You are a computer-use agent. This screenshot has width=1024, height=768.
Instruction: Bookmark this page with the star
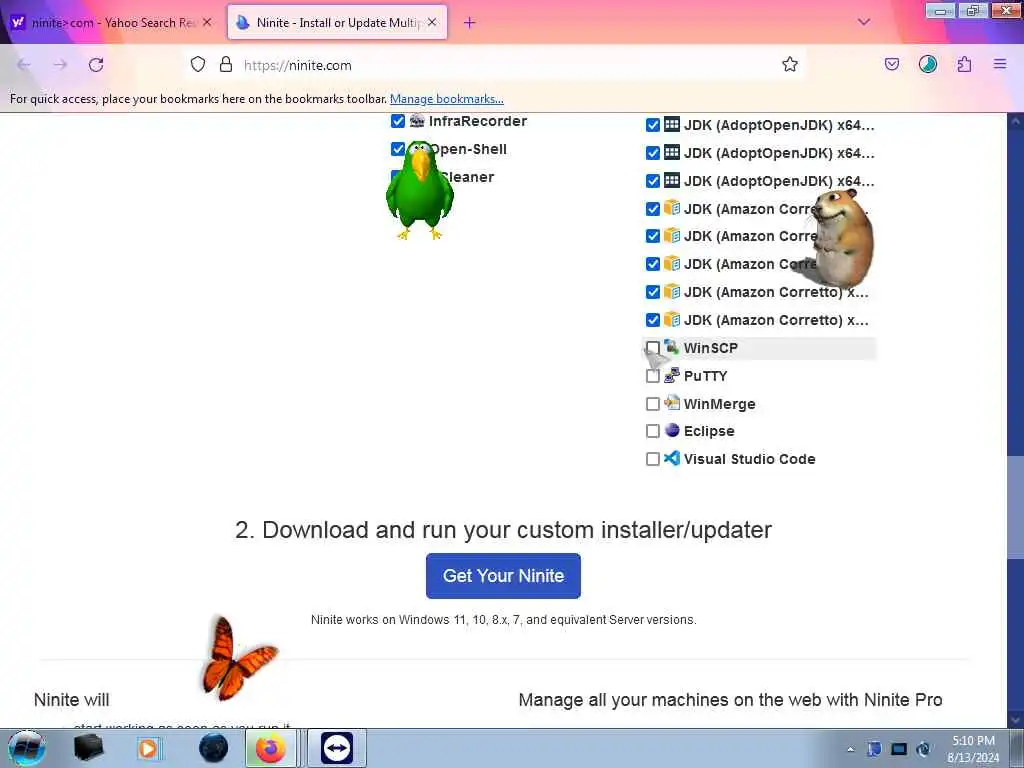(x=790, y=64)
